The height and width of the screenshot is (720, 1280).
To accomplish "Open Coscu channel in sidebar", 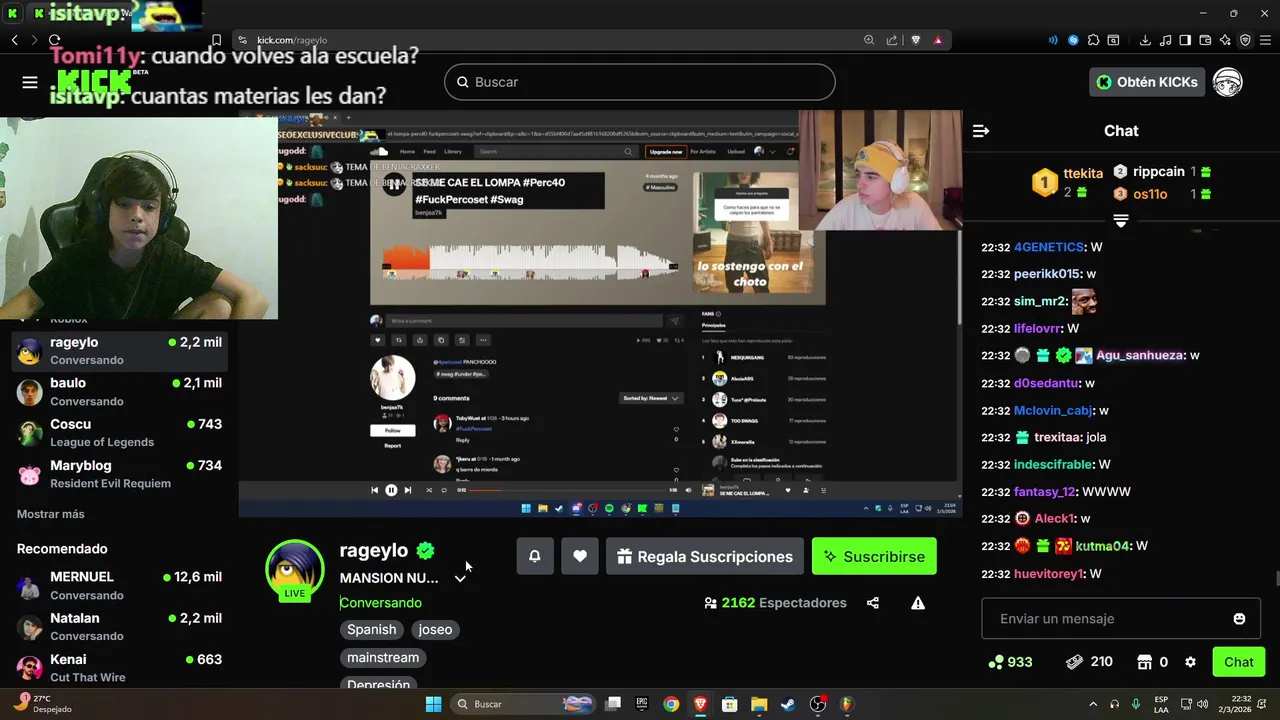I will pos(120,433).
